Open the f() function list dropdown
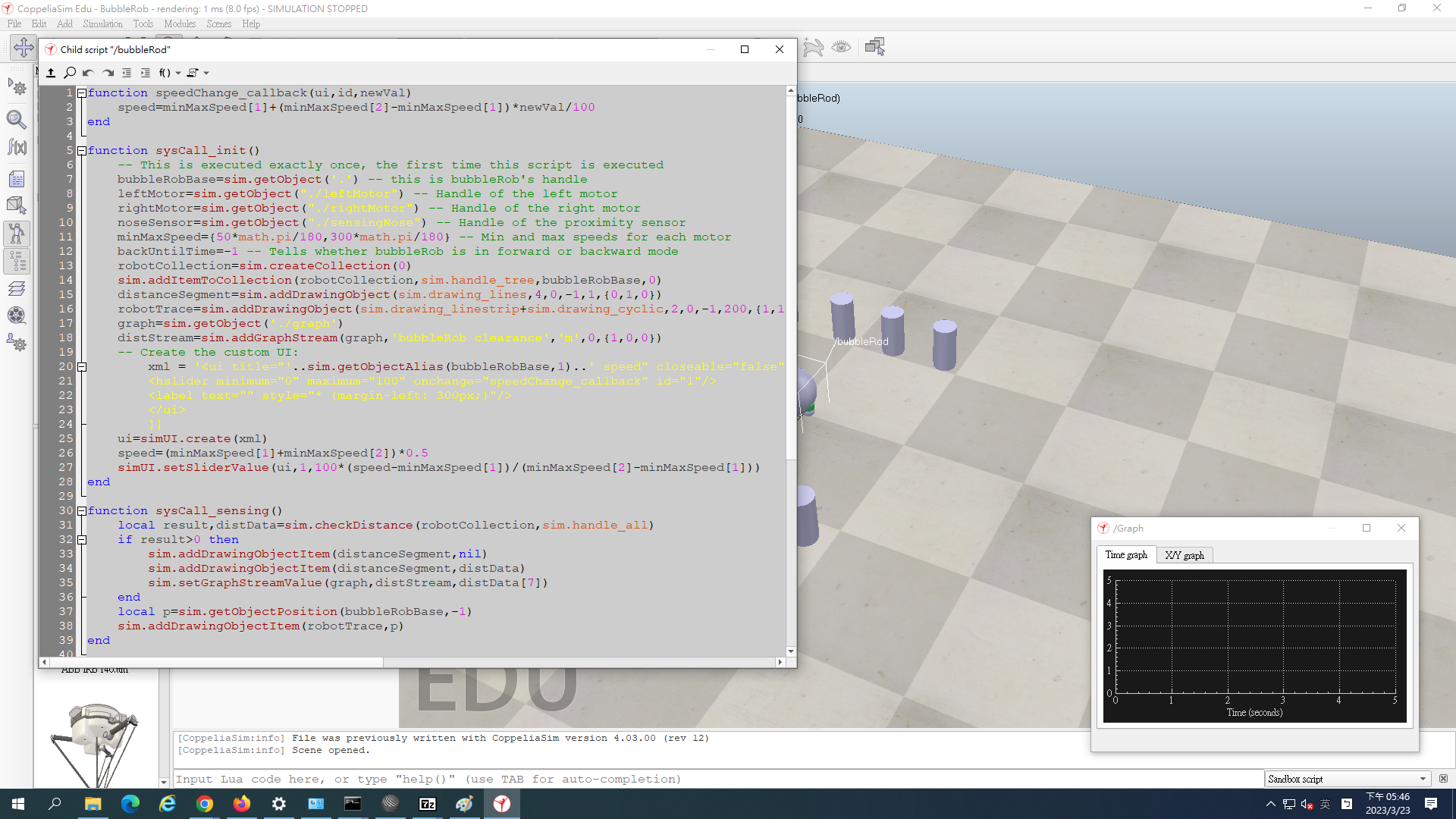Image resolution: width=1456 pixels, height=819 pixels. [169, 73]
